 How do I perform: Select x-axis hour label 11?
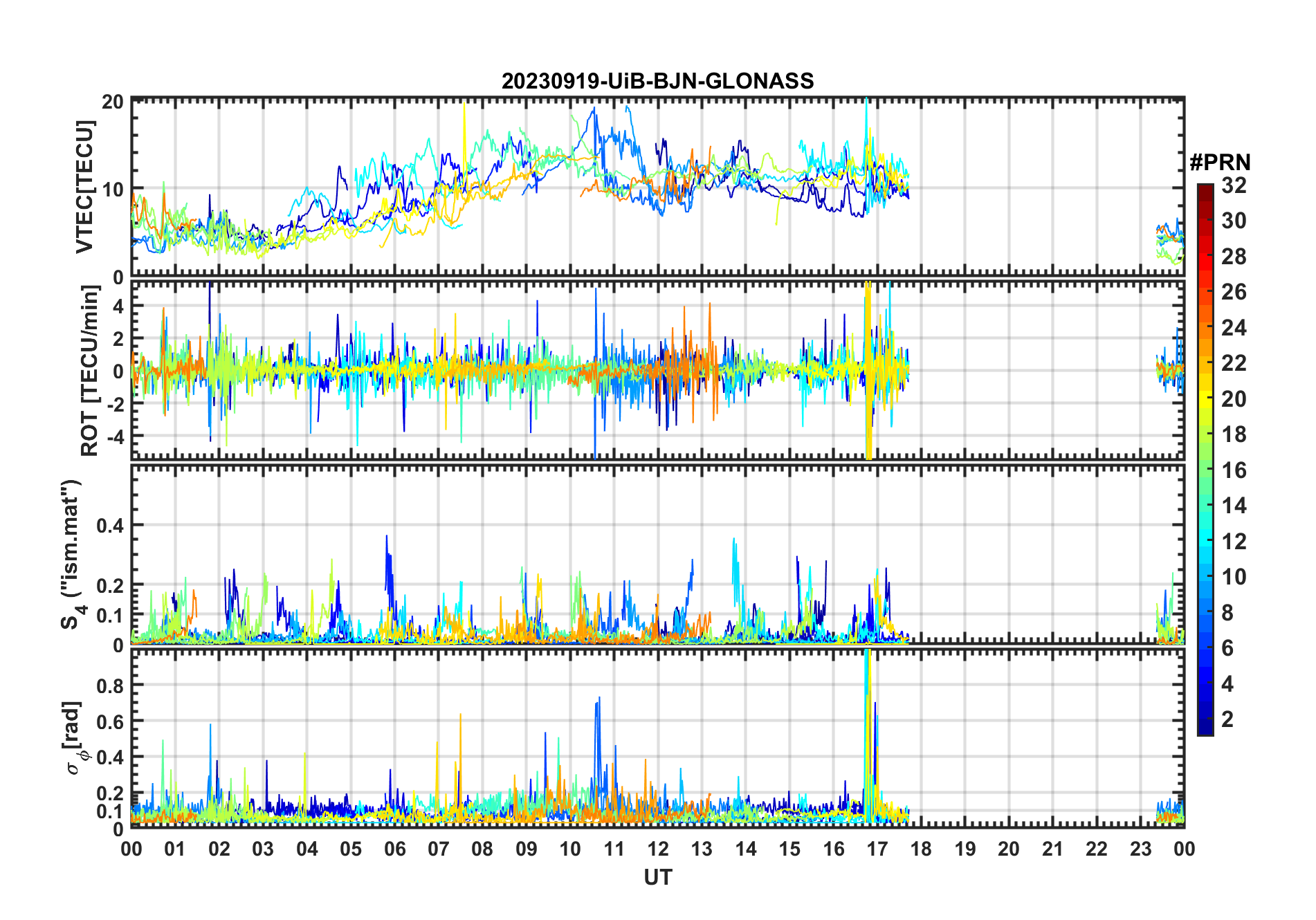pos(614,849)
